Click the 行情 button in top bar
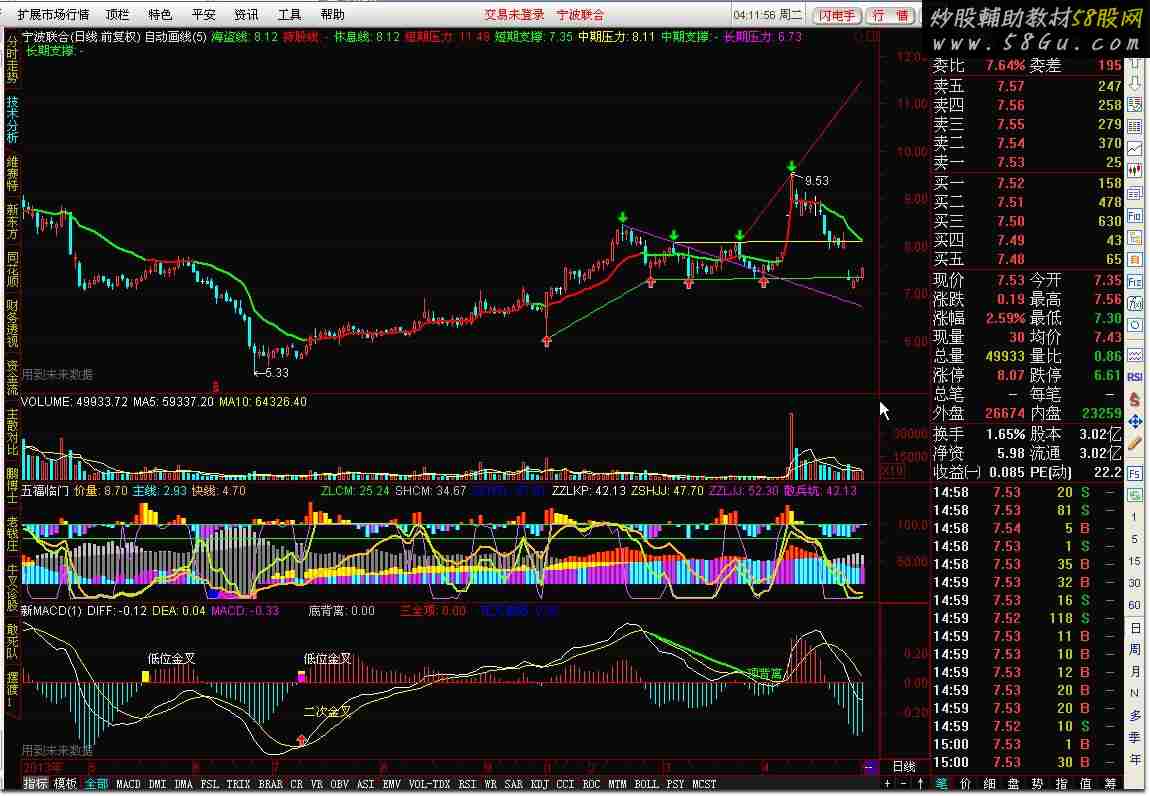Viewport: 1150px width, 796px height. coord(890,15)
